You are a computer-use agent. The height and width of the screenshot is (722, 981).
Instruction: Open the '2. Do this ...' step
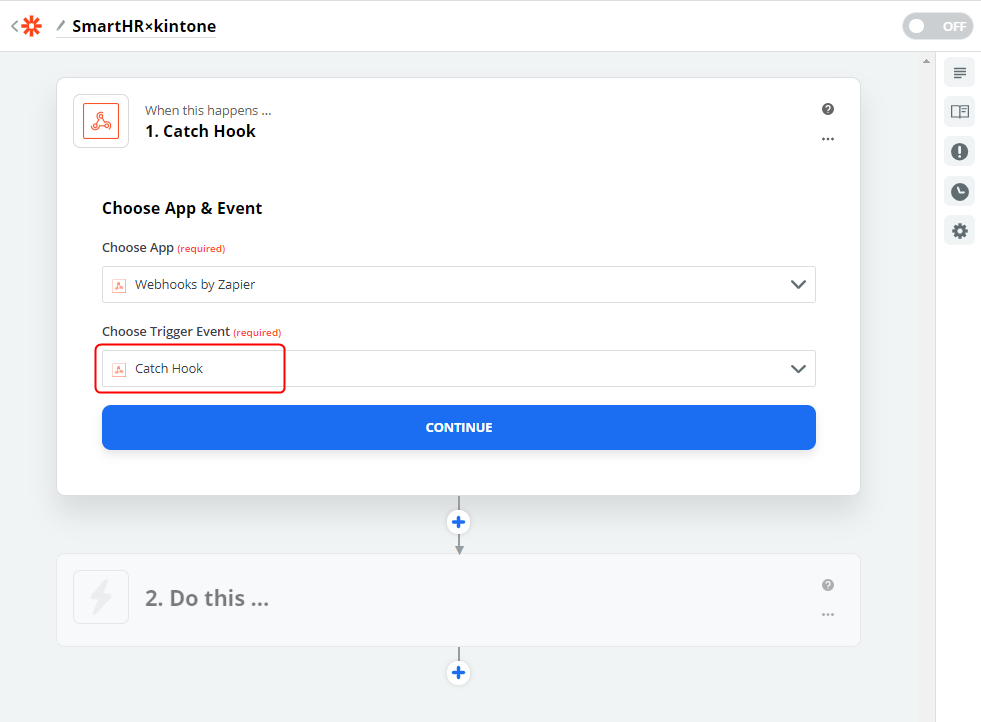[x=459, y=599]
